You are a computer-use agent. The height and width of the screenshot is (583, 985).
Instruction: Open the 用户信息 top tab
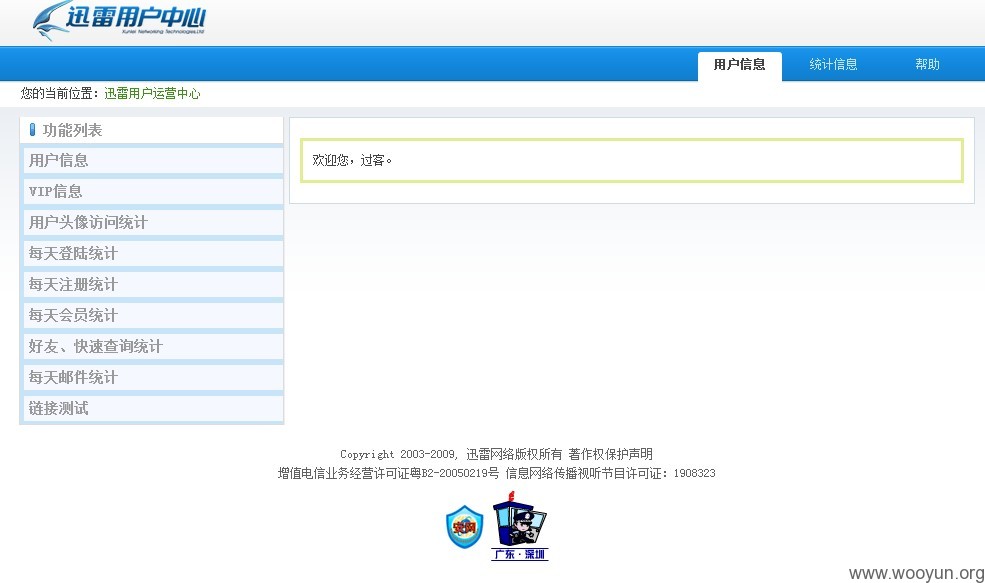739,65
